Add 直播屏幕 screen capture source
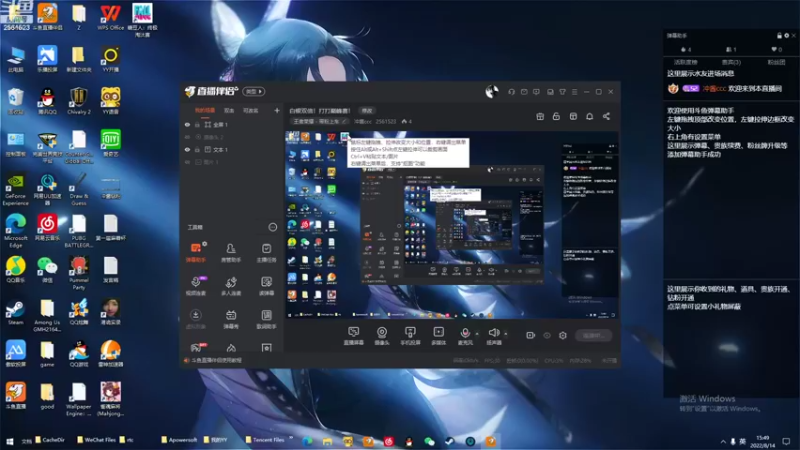The width and height of the screenshot is (800, 450). 353,336
